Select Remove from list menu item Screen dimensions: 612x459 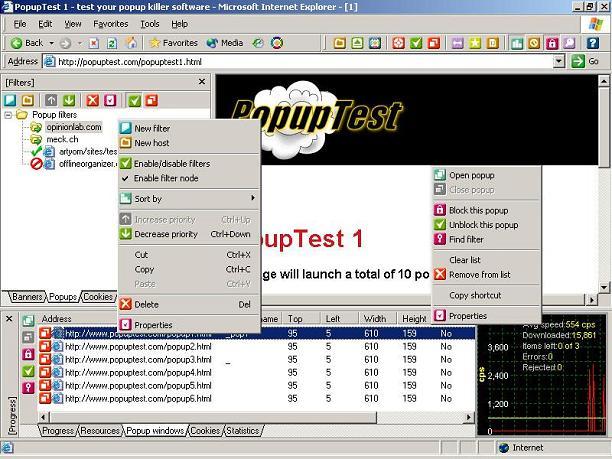click(486, 275)
